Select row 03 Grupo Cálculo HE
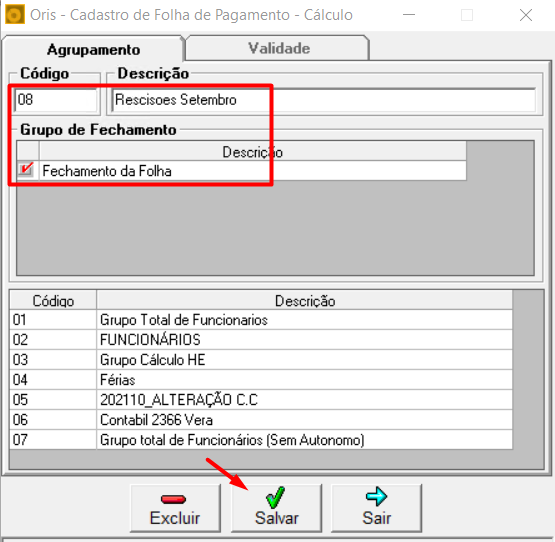The width and height of the screenshot is (555, 542). tap(261, 360)
